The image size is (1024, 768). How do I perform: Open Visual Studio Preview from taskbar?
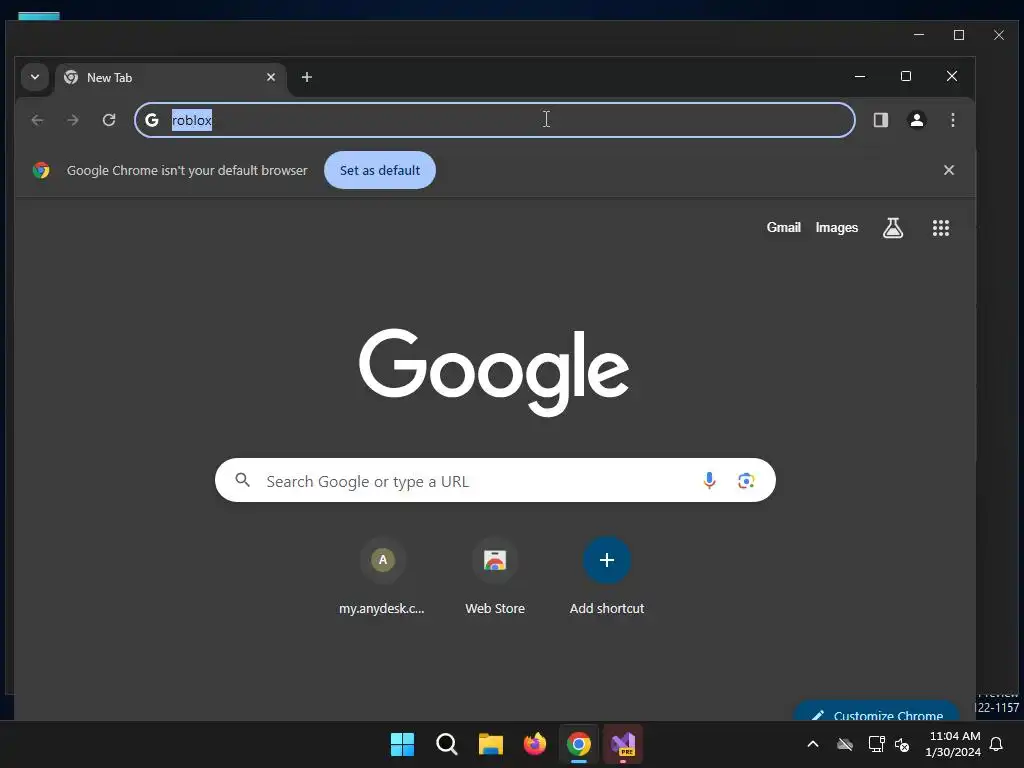(623, 744)
